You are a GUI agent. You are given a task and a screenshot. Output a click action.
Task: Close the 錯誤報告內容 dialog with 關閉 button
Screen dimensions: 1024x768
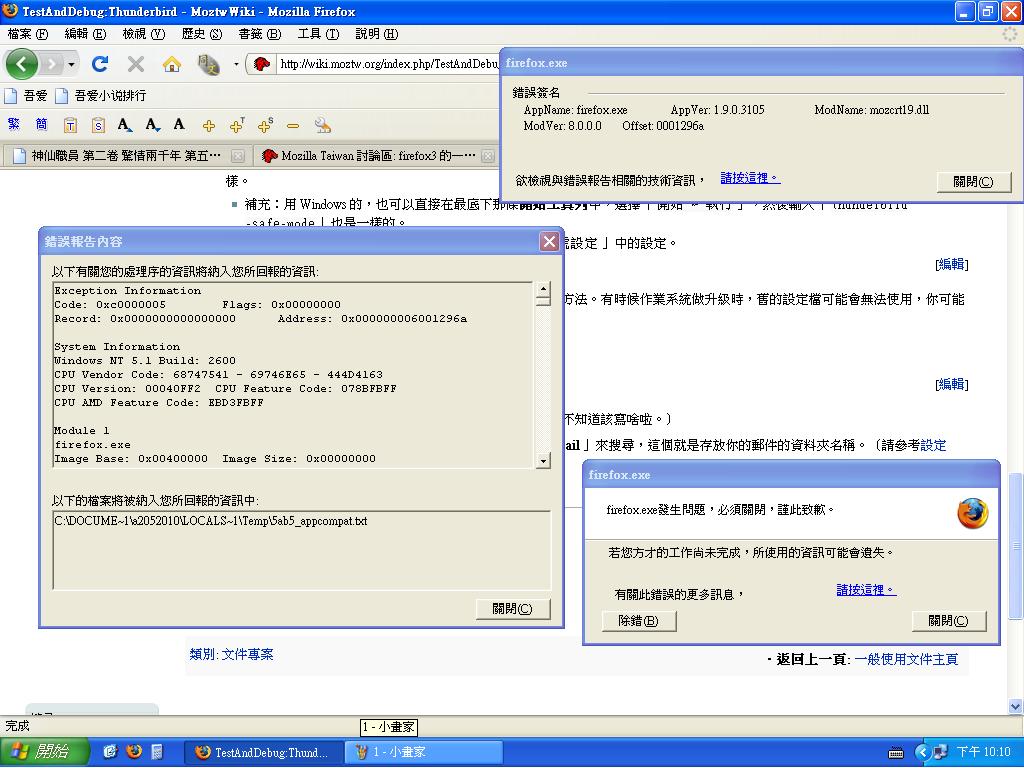coord(513,608)
